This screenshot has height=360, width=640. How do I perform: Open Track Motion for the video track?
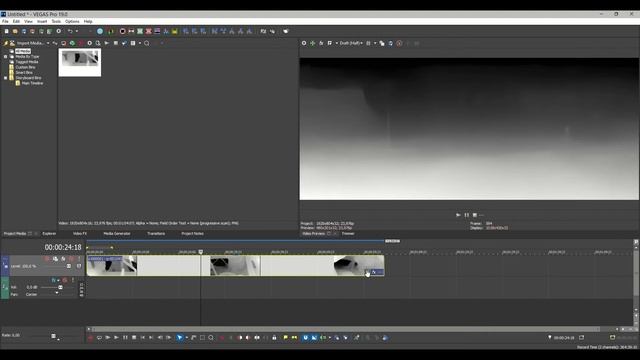coord(56,259)
